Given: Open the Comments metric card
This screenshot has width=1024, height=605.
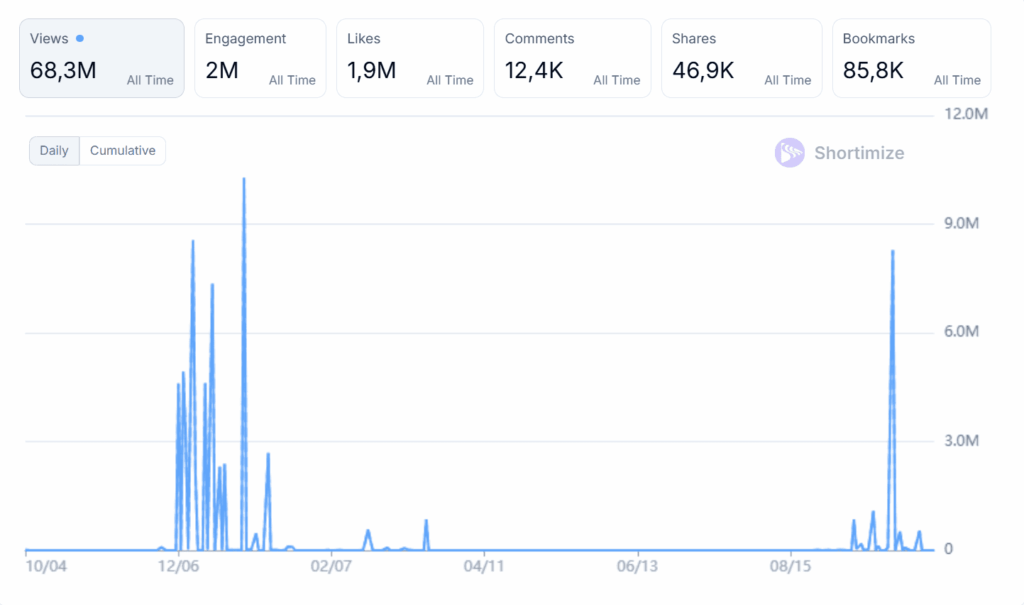Looking at the screenshot, I should (x=572, y=58).
